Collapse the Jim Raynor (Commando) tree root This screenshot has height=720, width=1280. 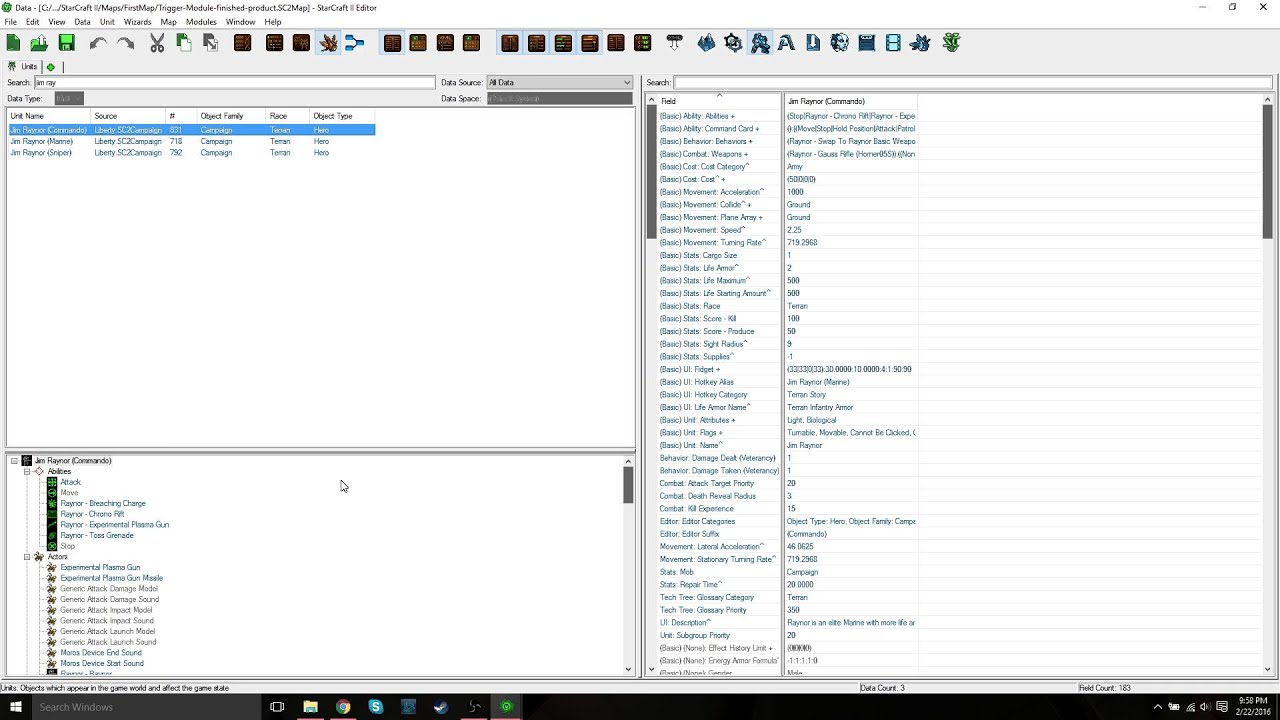(x=14, y=461)
